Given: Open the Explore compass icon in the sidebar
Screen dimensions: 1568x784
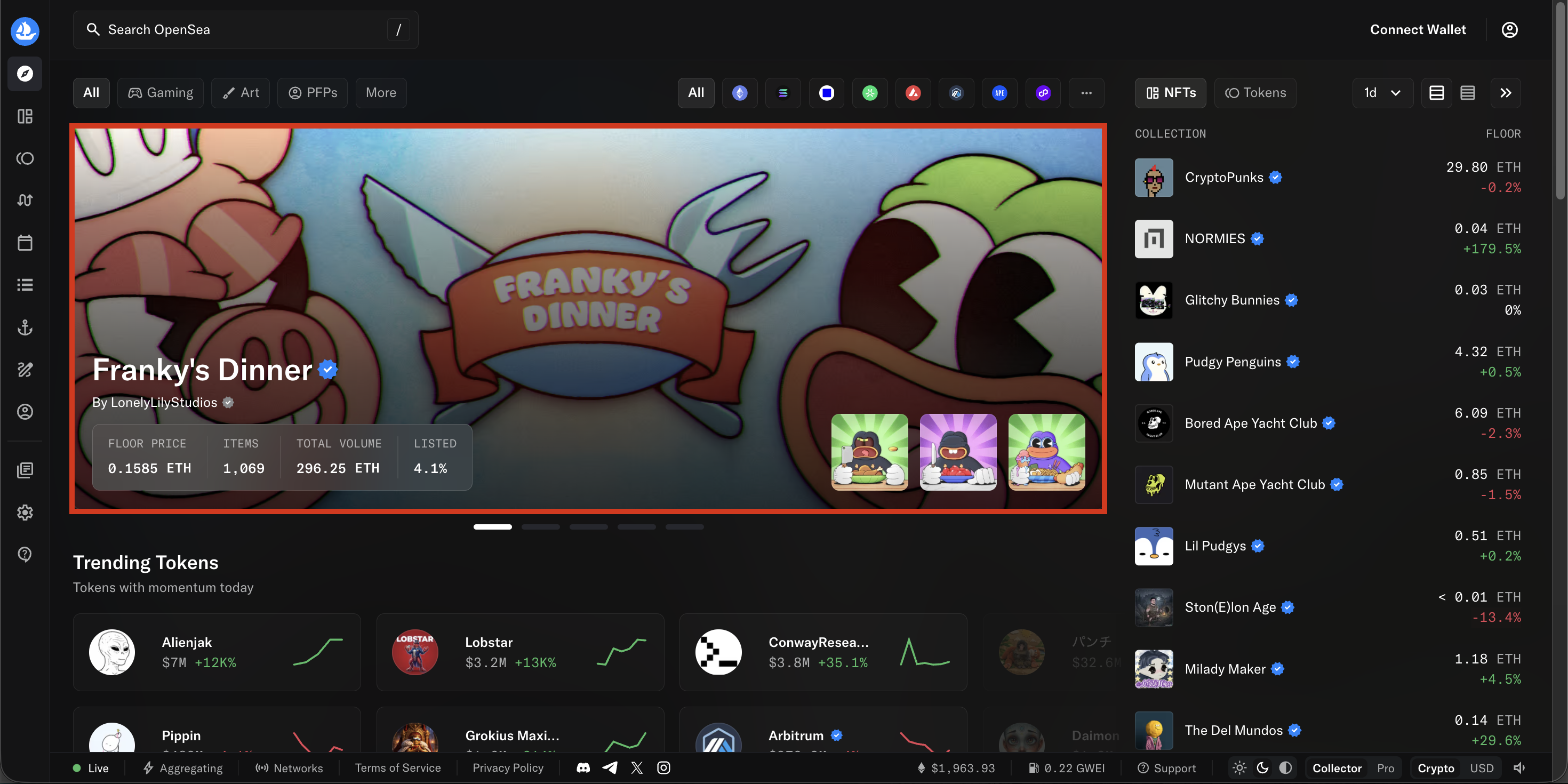Looking at the screenshot, I should pyautogui.click(x=25, y=74).
